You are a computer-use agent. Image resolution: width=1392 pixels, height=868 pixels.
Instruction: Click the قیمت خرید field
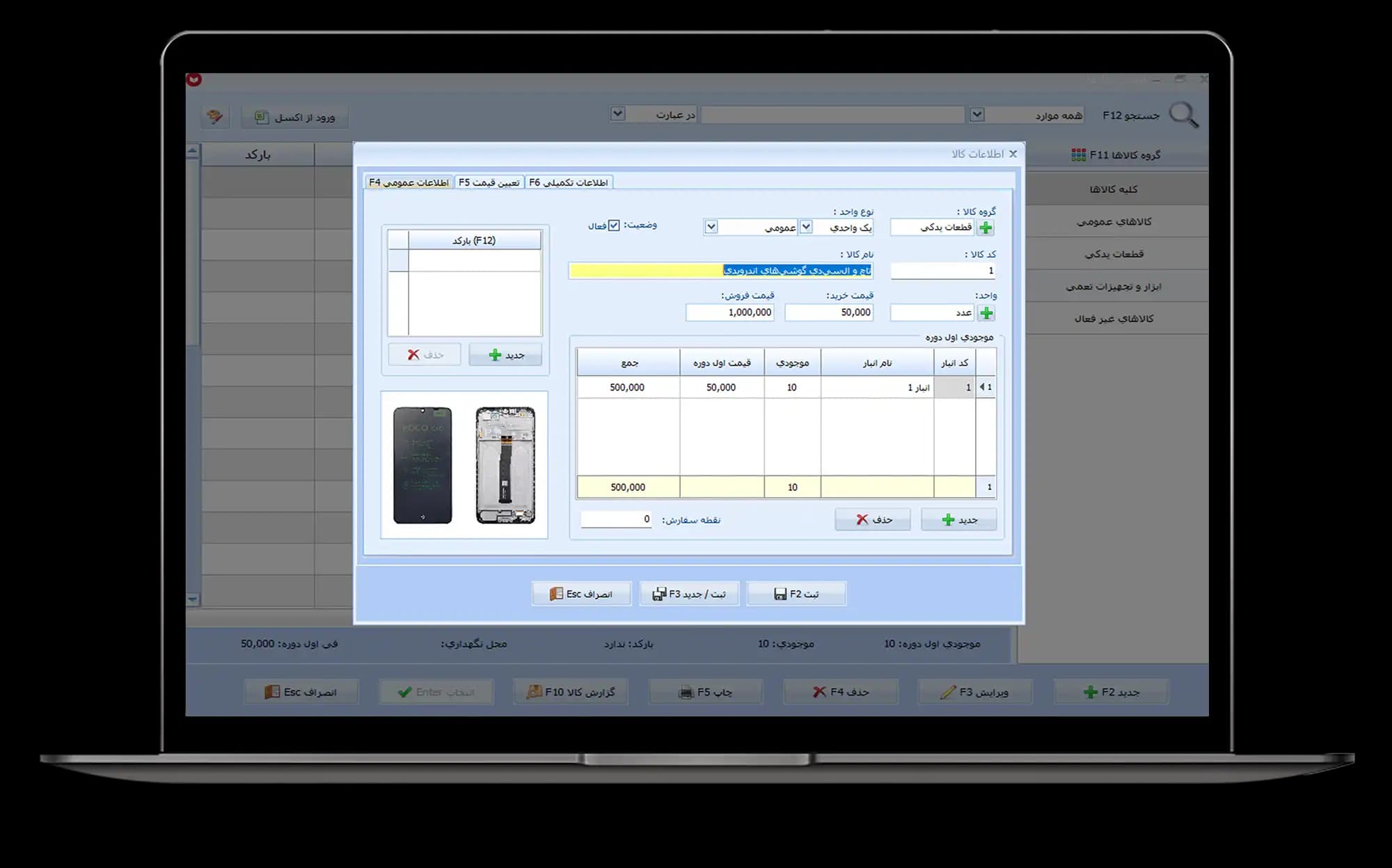tap(829, 313)
